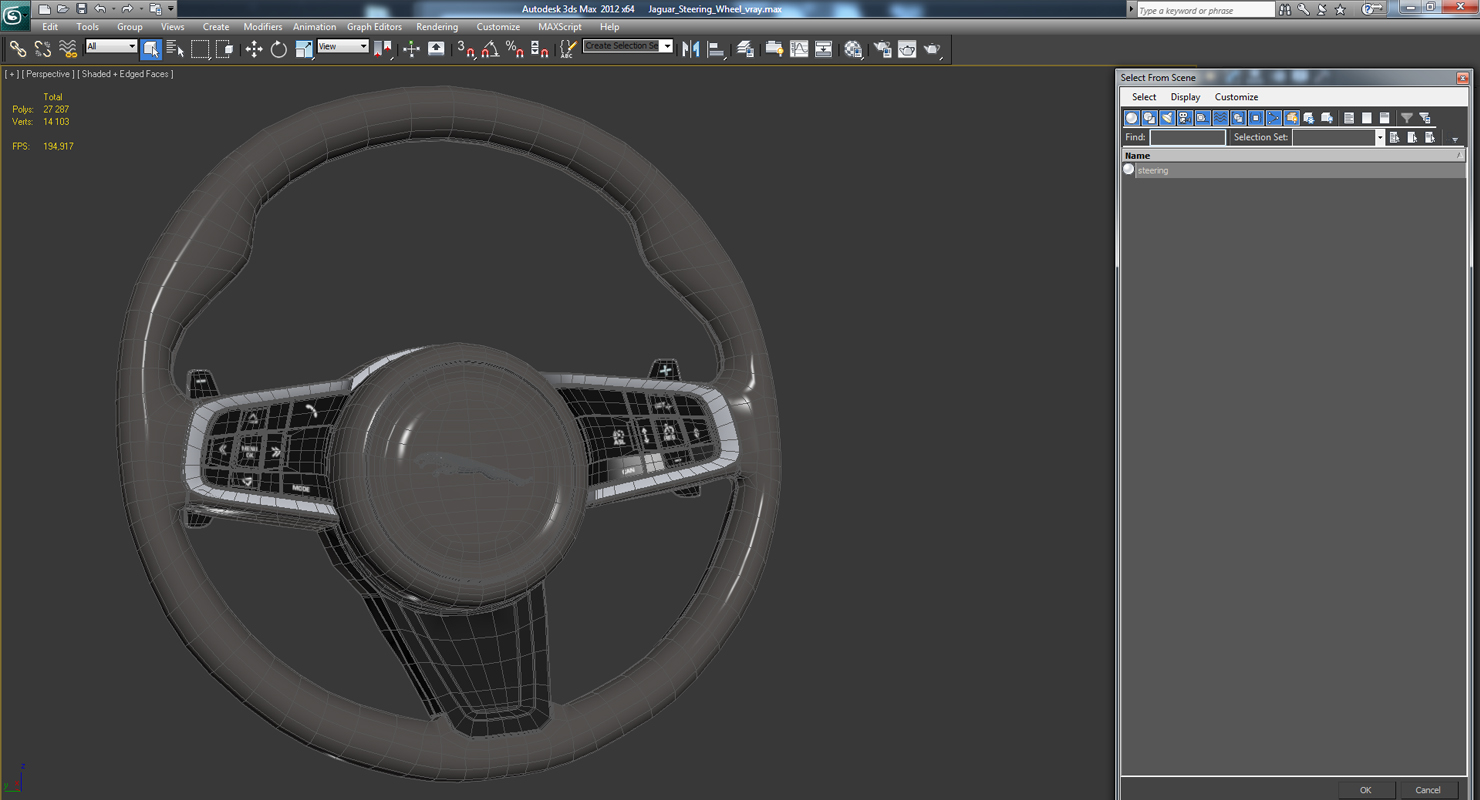The width and height of the screenshot is (1480, 800).
Task: Expand the Create Selection Set dropdown
Action: point(667,47)
